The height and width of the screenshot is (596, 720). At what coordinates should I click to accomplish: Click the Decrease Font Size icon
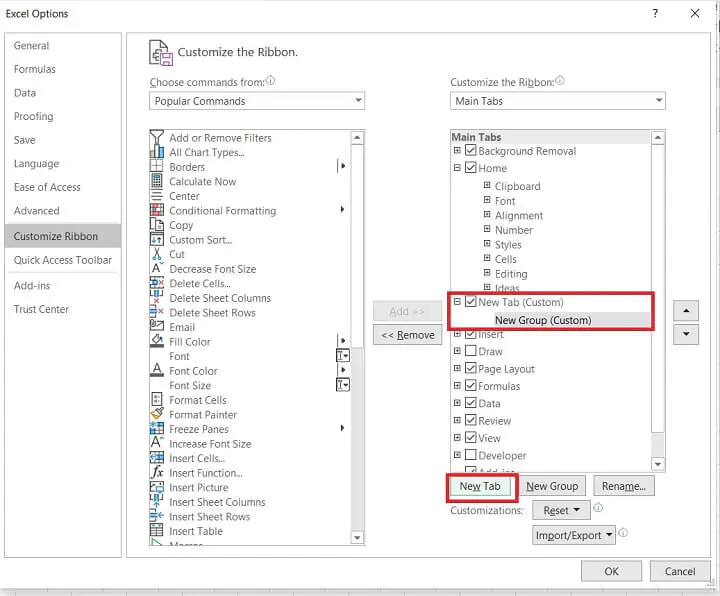click(157, 268)
